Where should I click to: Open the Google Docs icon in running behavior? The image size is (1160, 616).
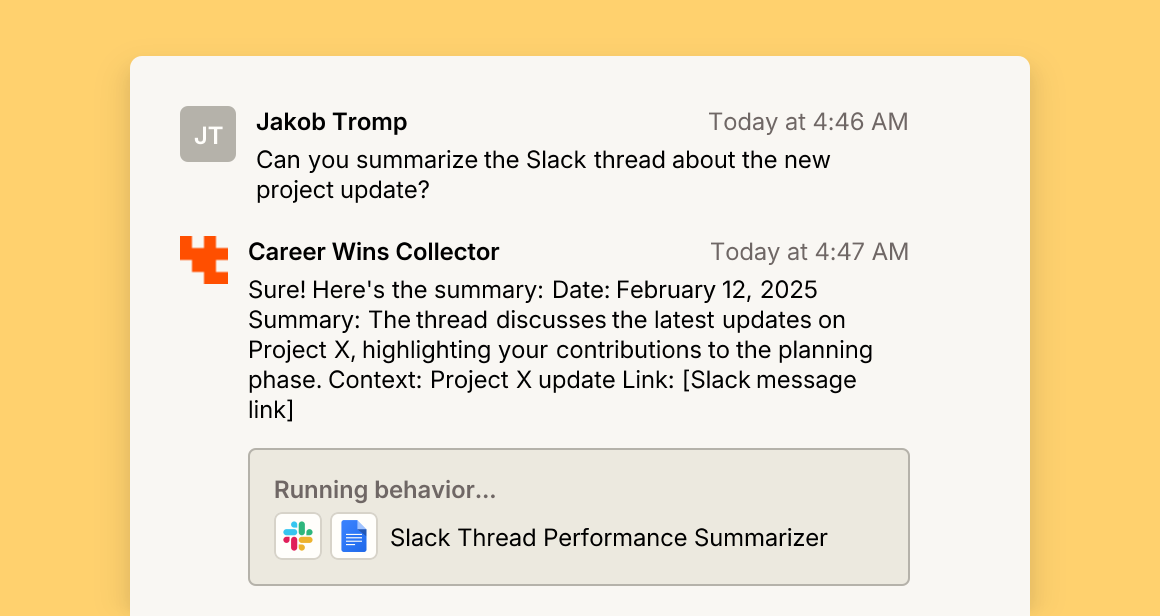click(x=354, y=536)
